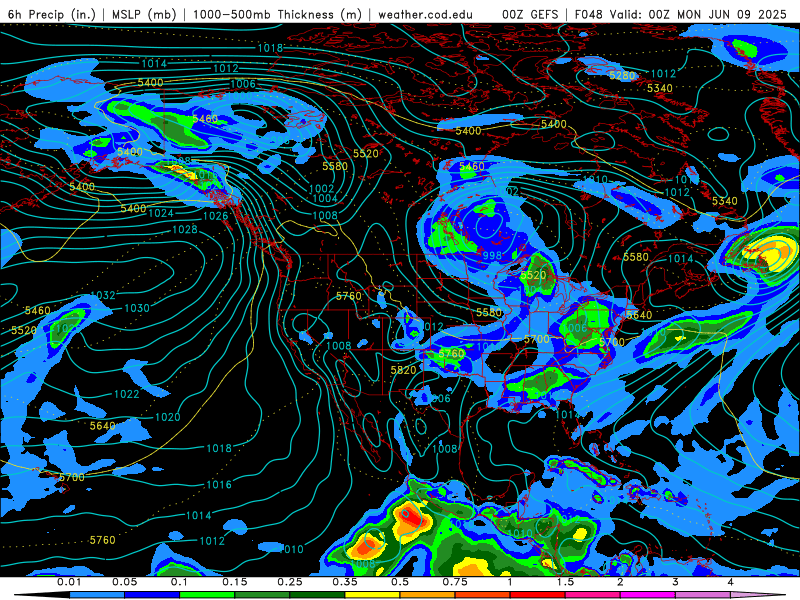Select the red 1–1.5 legend swatch

538,595
